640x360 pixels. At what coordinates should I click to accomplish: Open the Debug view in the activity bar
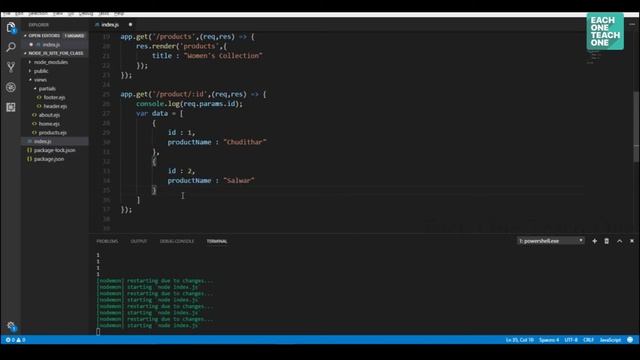tap(11, 87)
